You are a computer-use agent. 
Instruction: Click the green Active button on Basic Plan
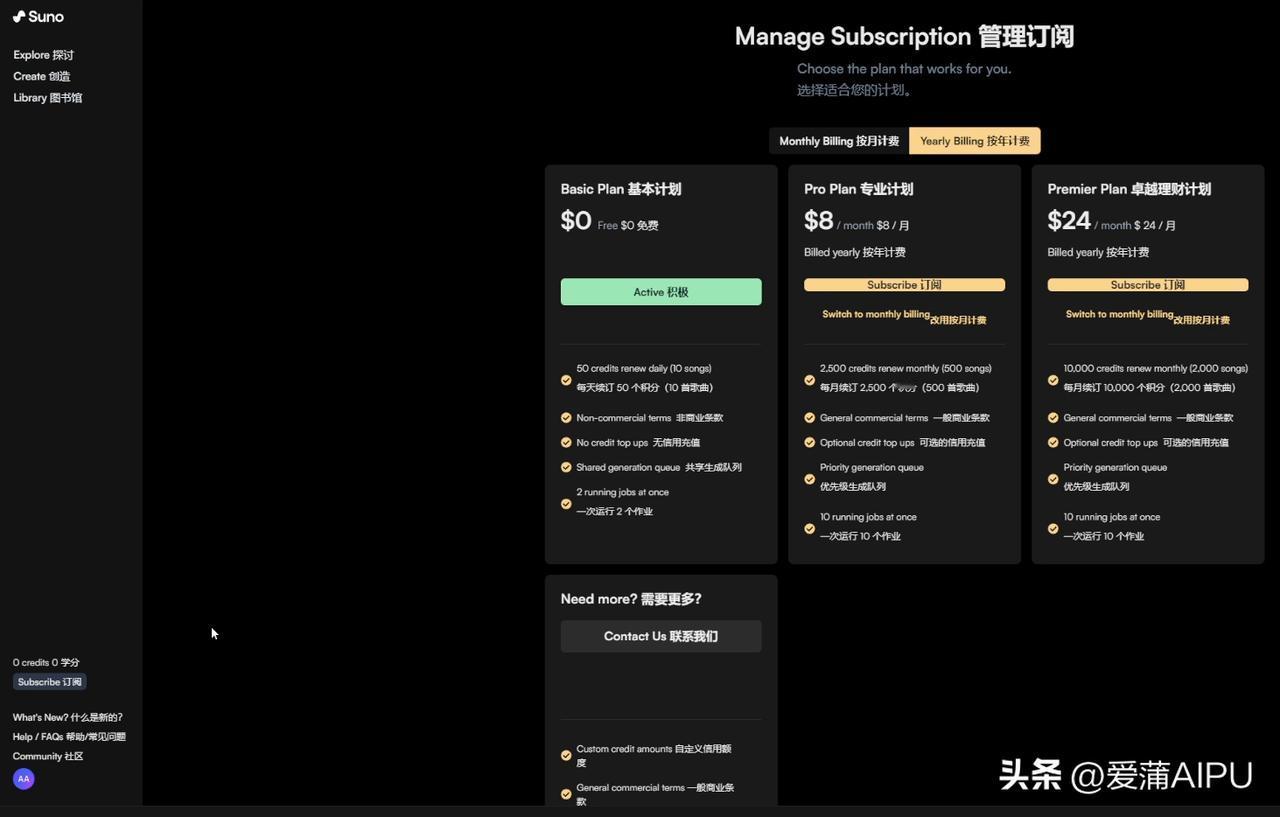coord(661,292)
